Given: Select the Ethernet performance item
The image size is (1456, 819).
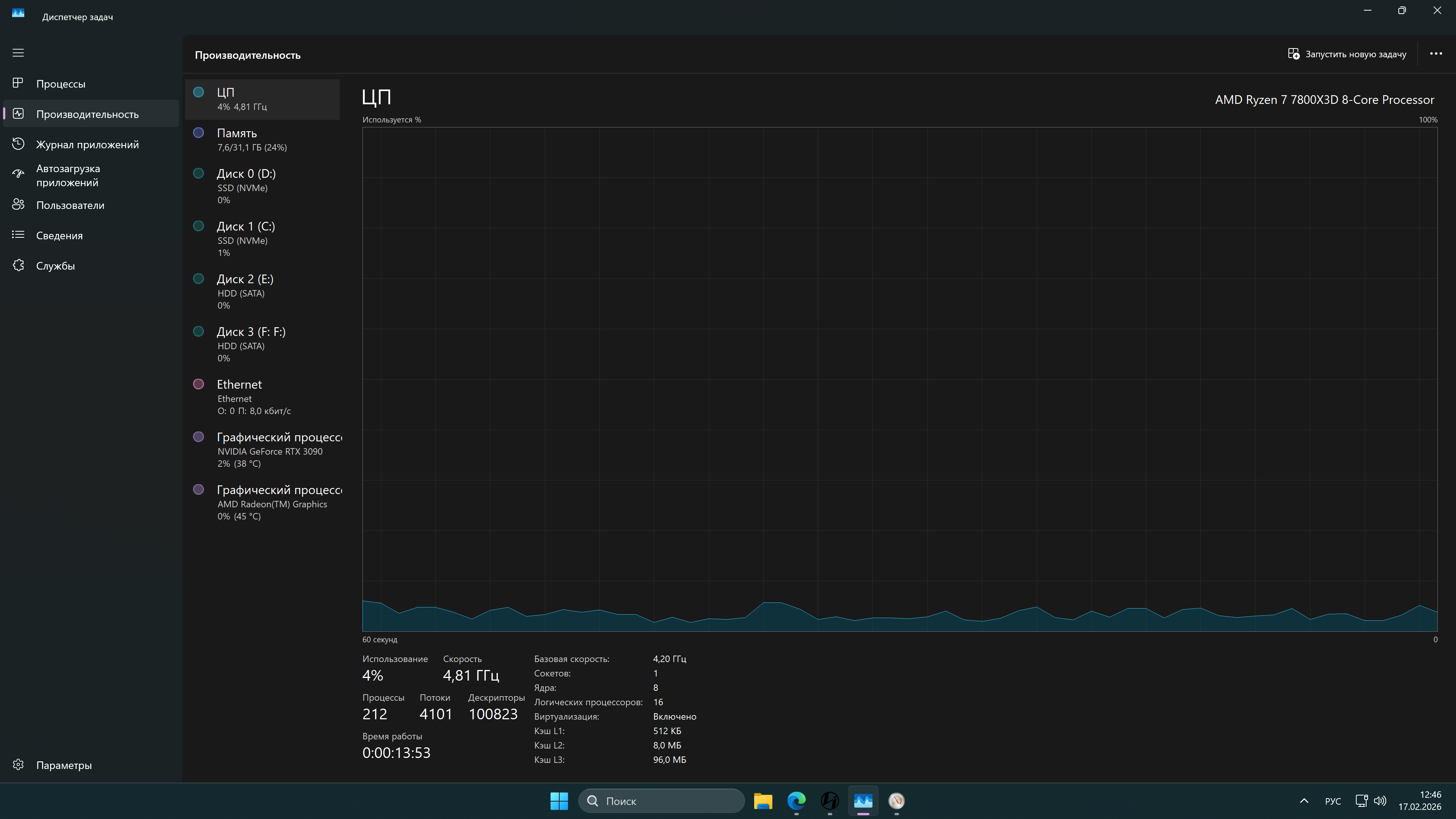Looking at the screenshot, I should coord(262,397).
